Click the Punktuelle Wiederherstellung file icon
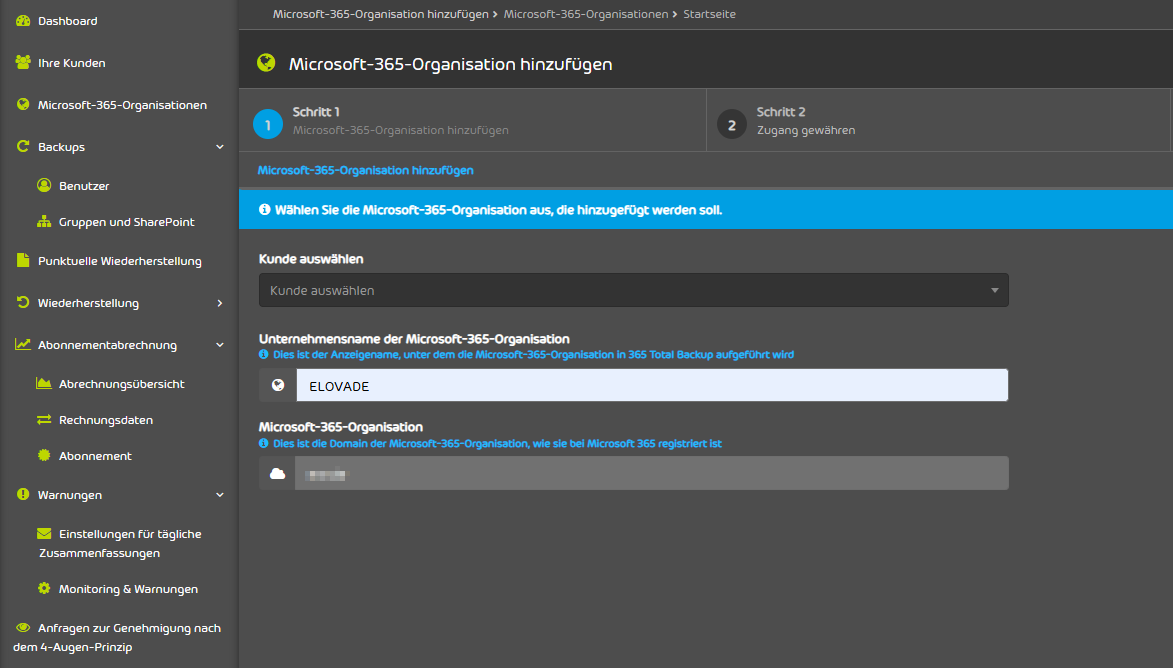Viewport: 1173px width, 668px height. tap(23, 261)
